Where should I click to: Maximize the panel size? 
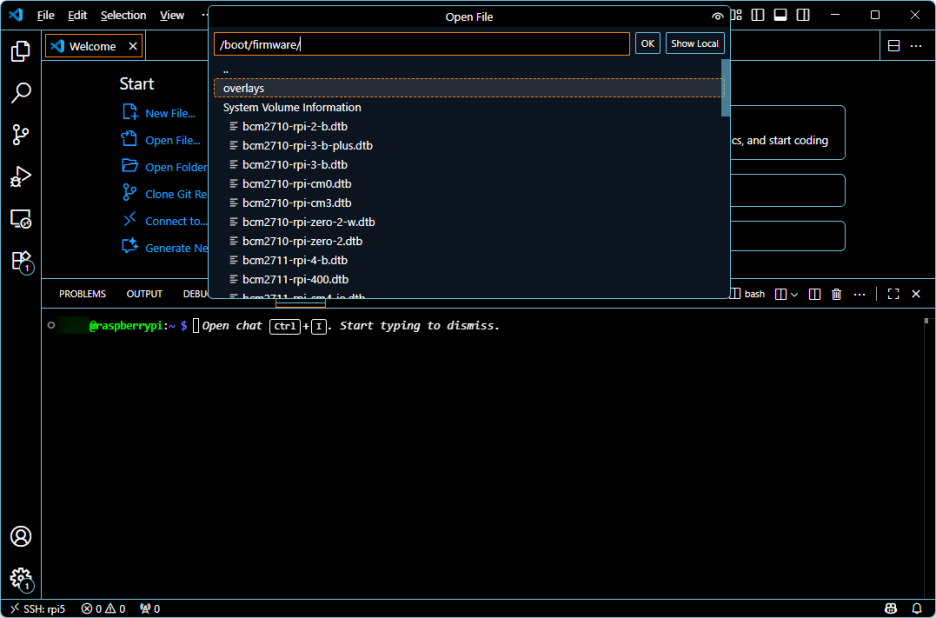click(x=893, y=294)
